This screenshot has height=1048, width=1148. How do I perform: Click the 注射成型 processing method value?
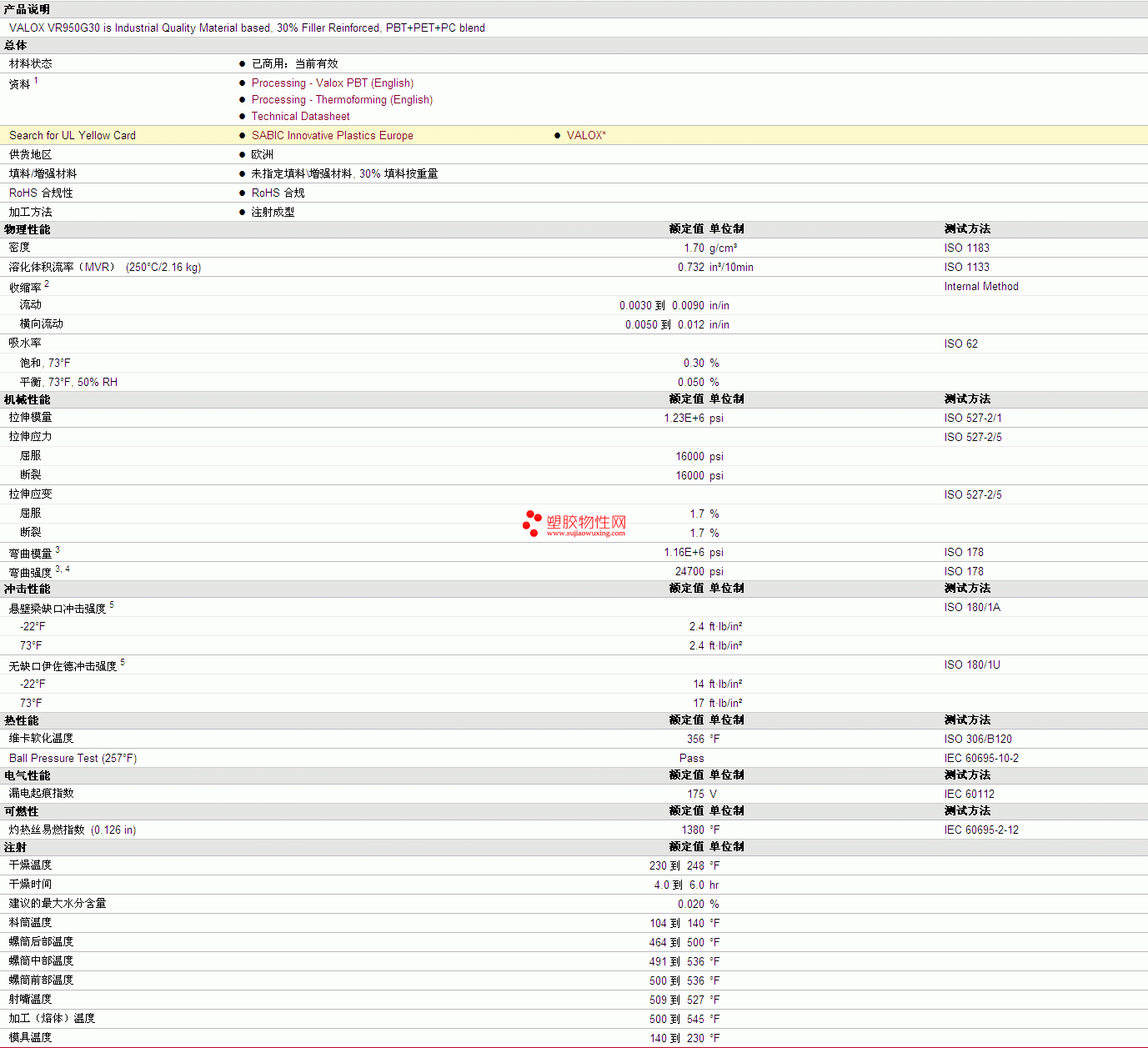[273, 213]
